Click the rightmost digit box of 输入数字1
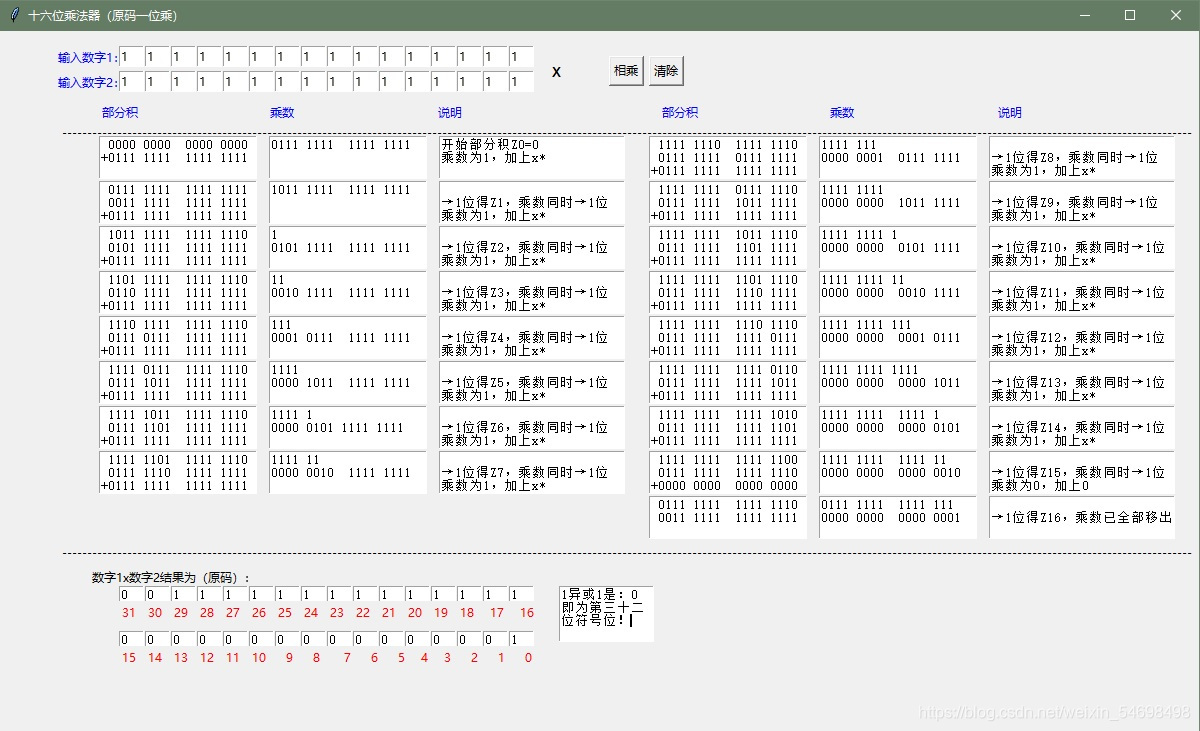1200x731 pixels. 521,57
